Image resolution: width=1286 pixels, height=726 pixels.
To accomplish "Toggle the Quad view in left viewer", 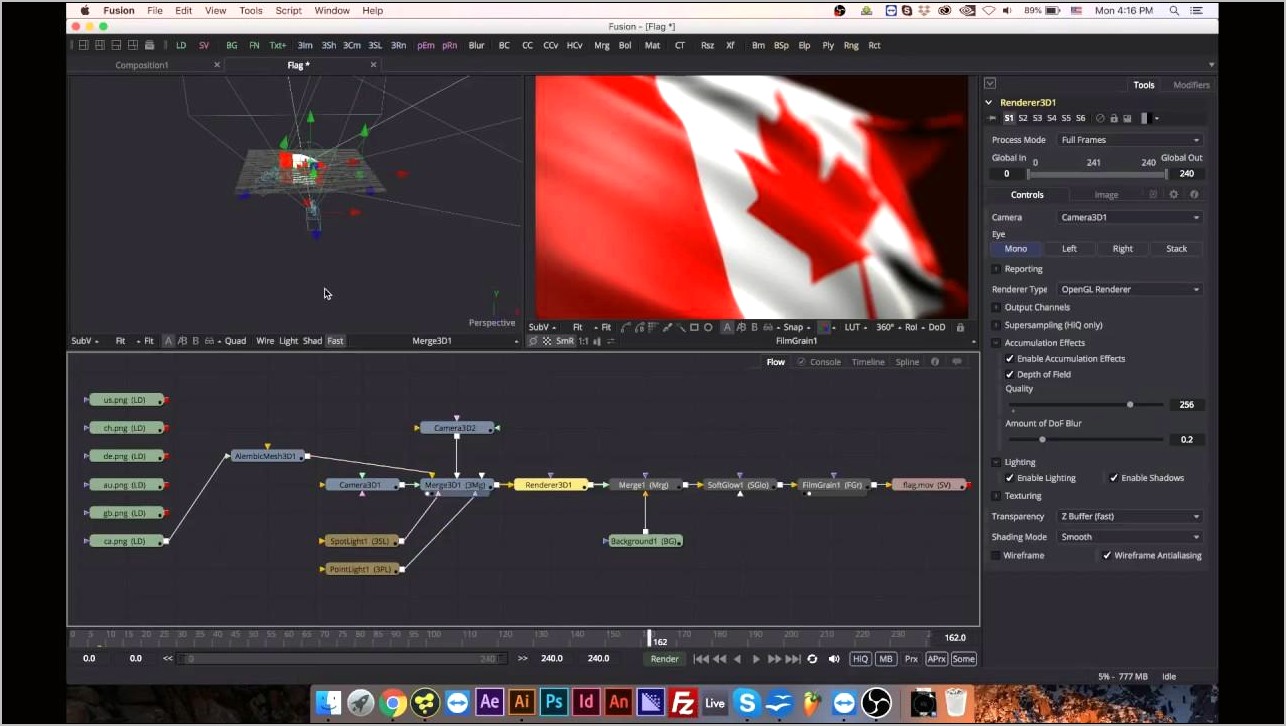I will tap(235, 341).
